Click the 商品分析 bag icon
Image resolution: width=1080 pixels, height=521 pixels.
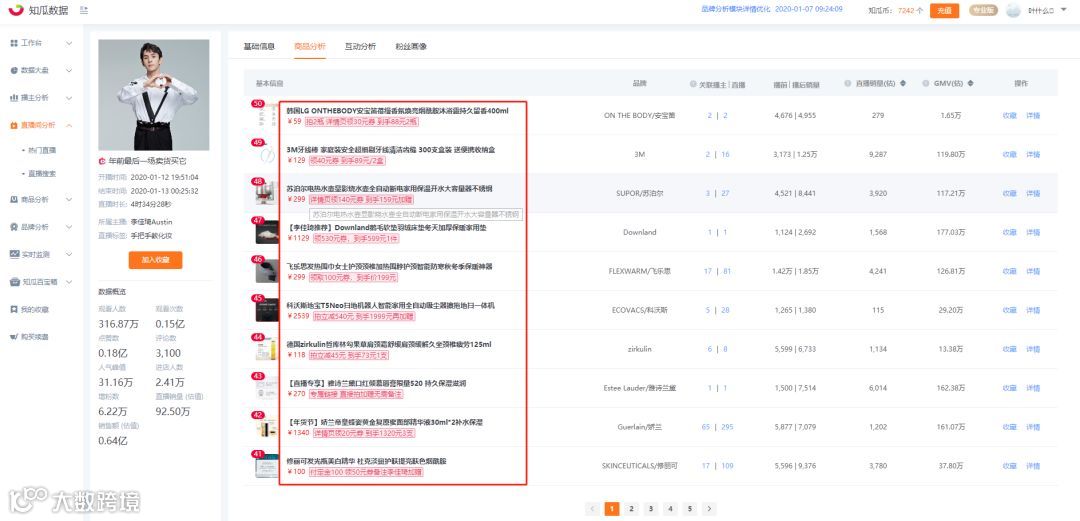point(14,199)
